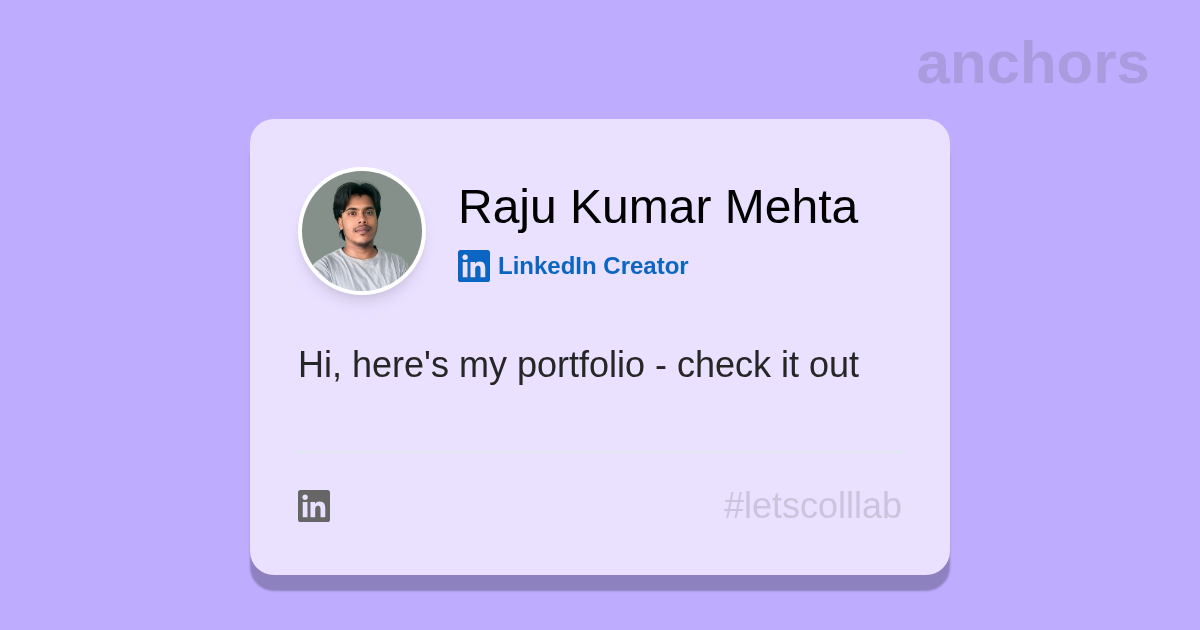Click "check it out" in the tagline
This screenshot has width=1200, height=630.
click(767, 365)
